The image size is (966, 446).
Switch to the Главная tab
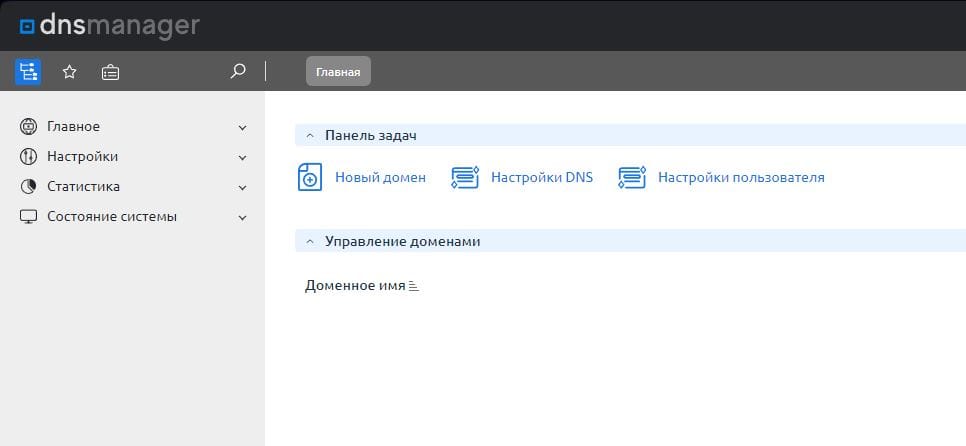pyautogui.click(x=338, y=71)
